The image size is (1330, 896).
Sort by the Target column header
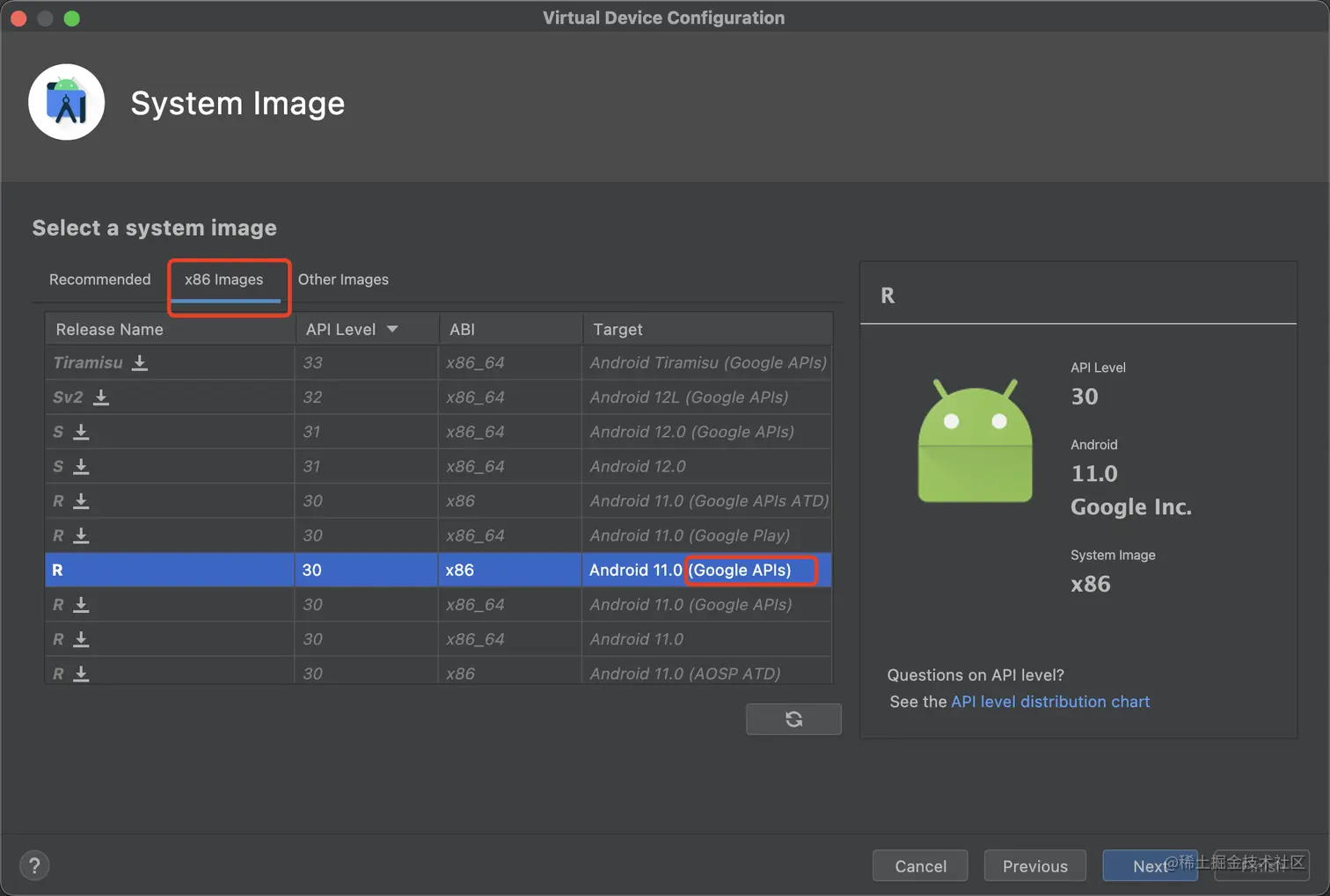[x=708, y=329]
